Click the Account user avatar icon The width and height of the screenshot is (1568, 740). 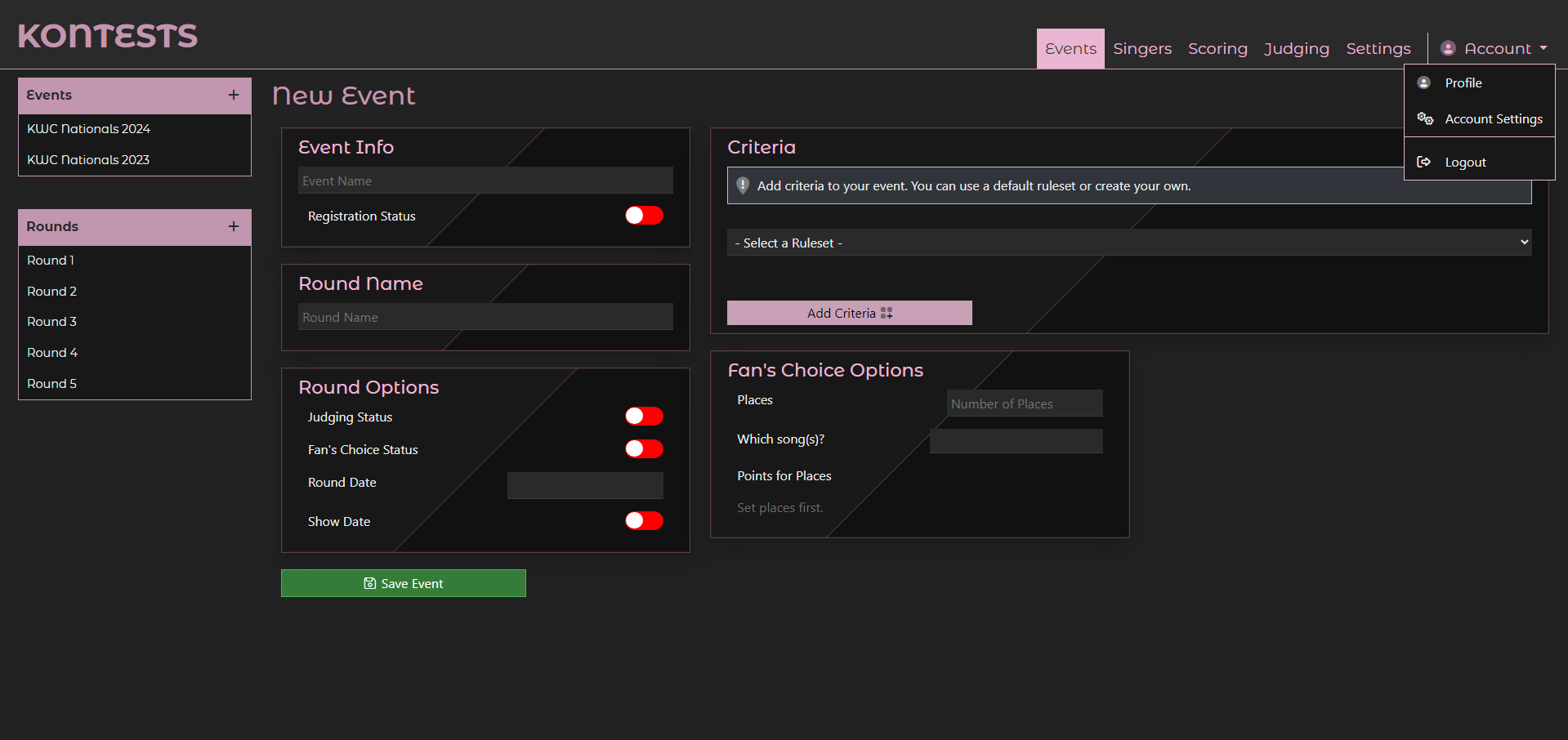click(x=1448, y=48)
